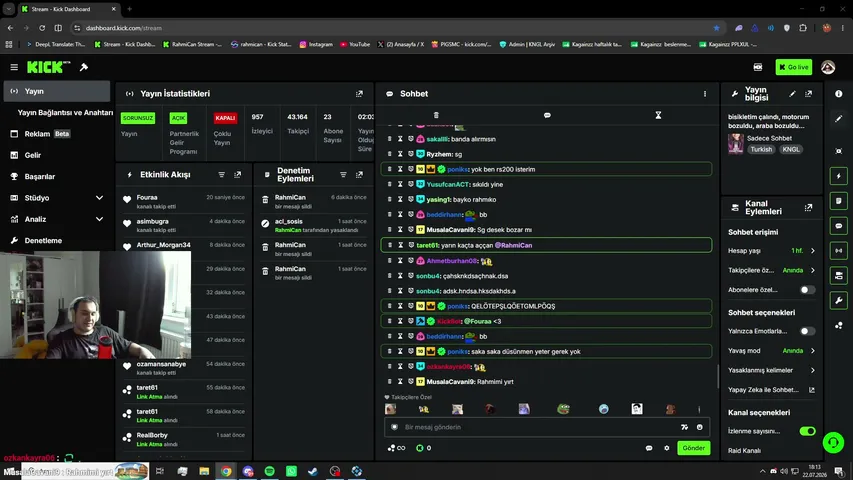Click the screen icon left of Go live
The height and width of the screenshot is (480, 853).
[758, 67]
